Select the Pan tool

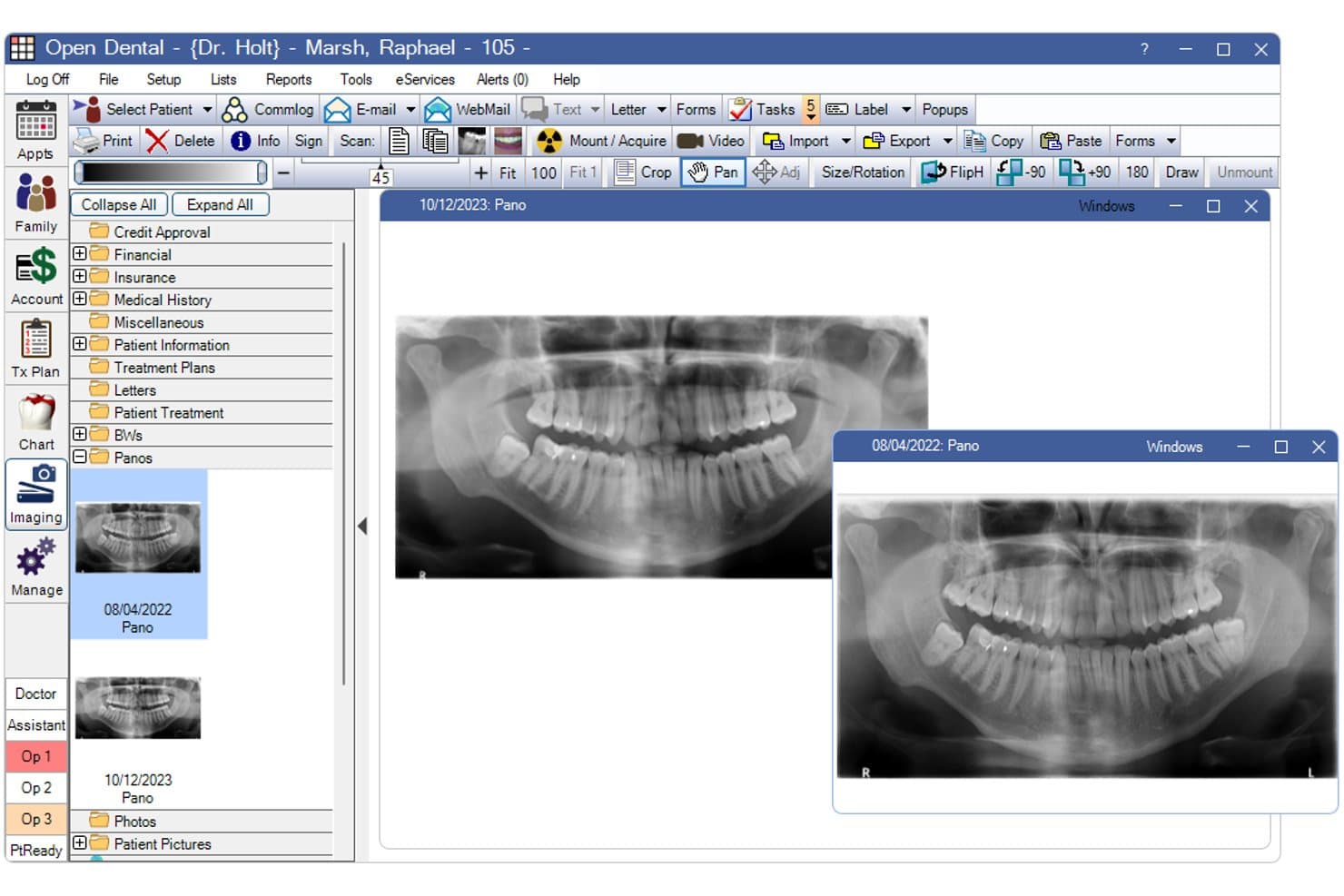713,172
